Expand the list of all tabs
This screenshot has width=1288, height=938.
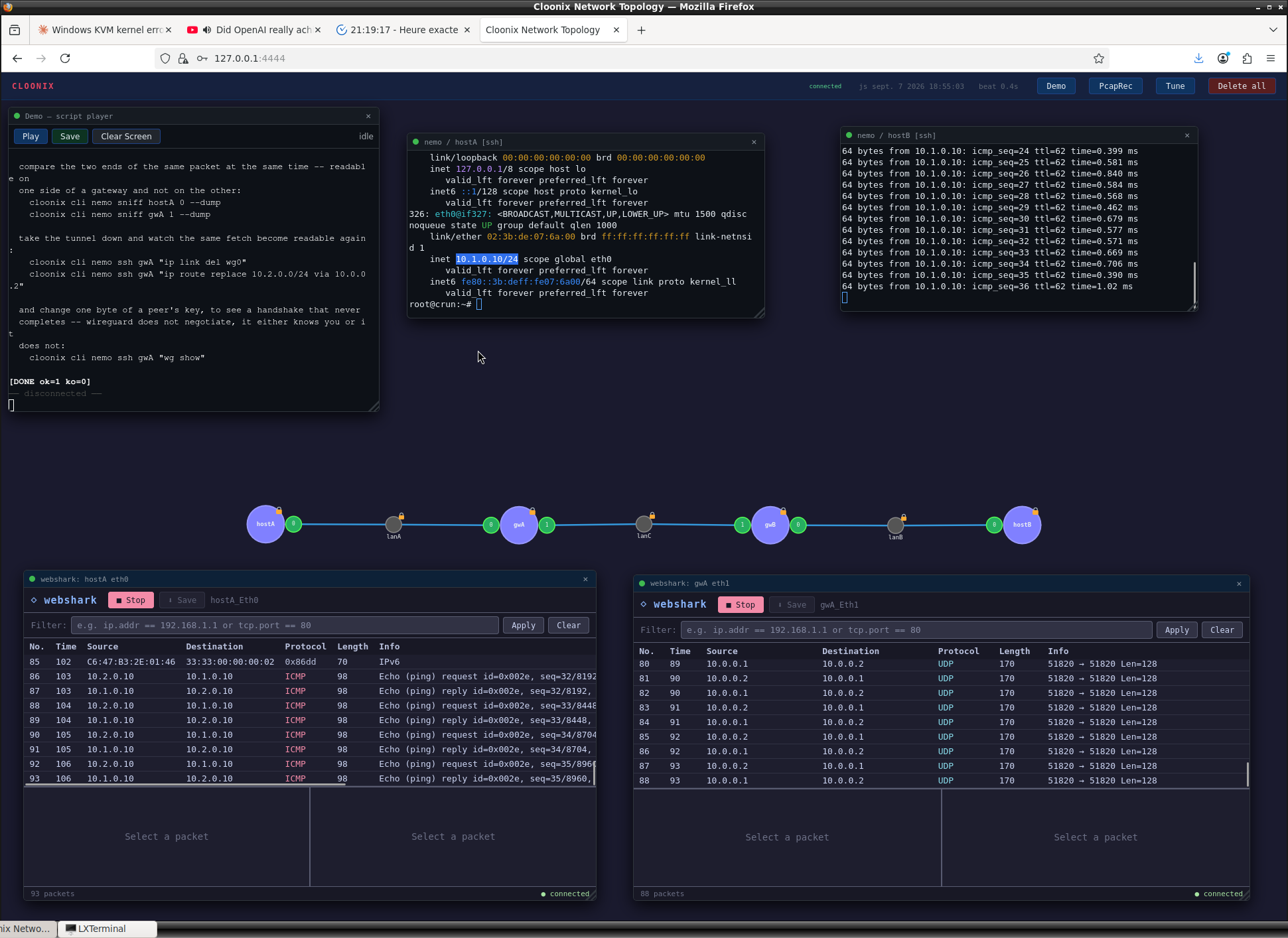coord(1273,30)
